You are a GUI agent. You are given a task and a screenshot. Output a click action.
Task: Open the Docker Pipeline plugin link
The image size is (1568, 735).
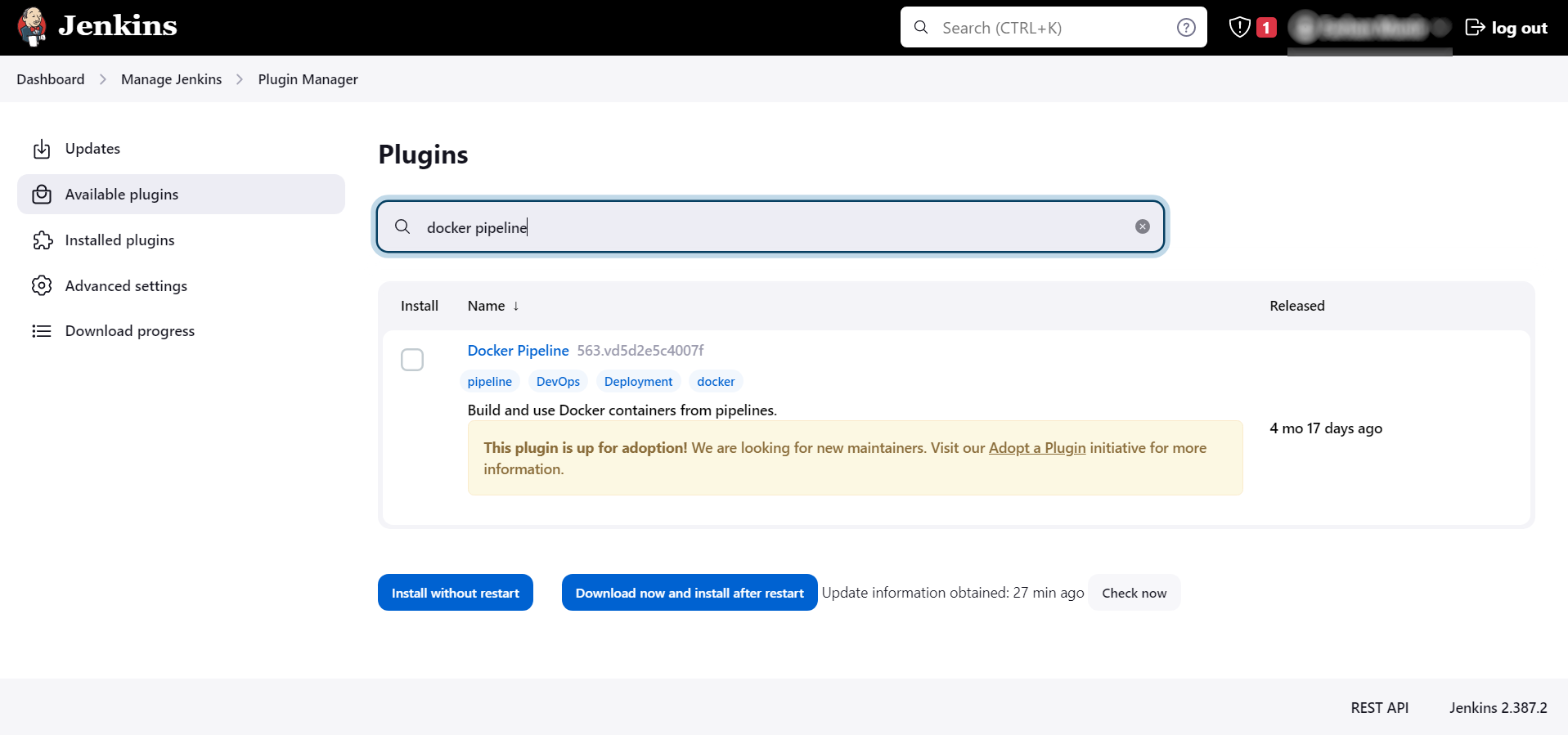(519, 351)
